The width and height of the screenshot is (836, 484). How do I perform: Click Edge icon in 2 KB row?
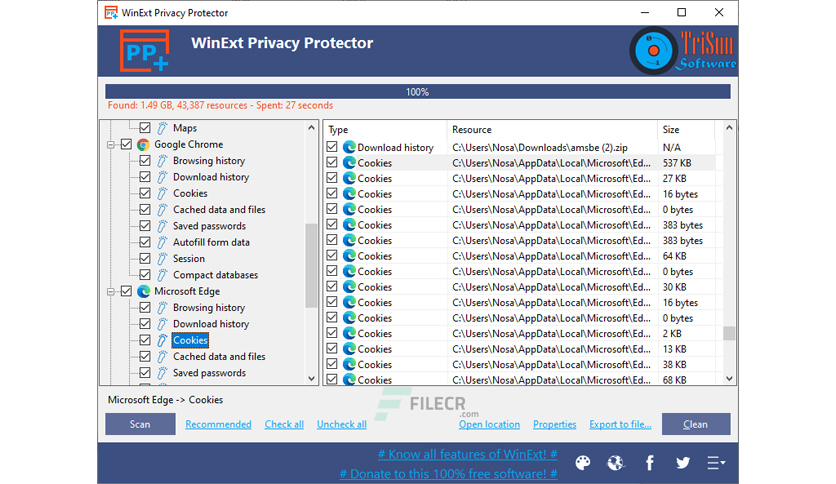[349, 333]
